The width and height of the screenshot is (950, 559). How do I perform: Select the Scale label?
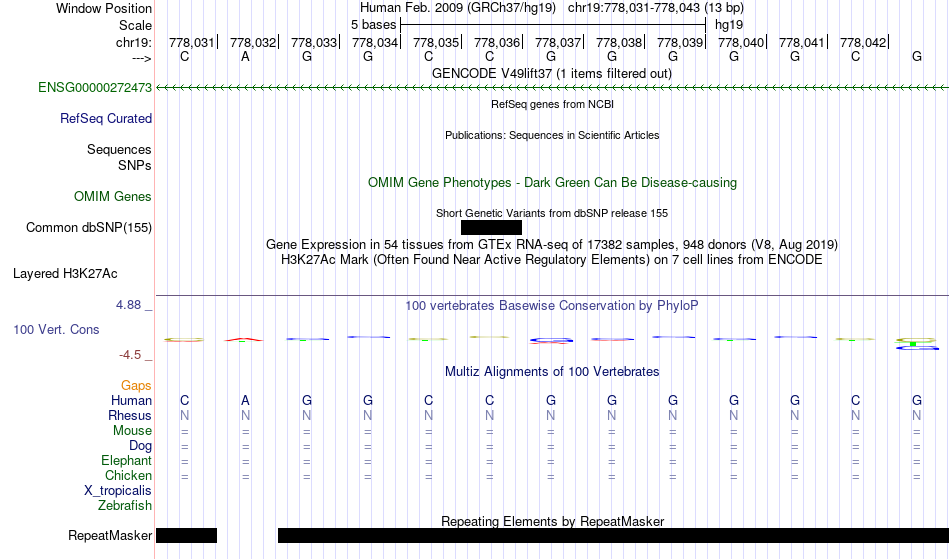(x=135, y=25)
